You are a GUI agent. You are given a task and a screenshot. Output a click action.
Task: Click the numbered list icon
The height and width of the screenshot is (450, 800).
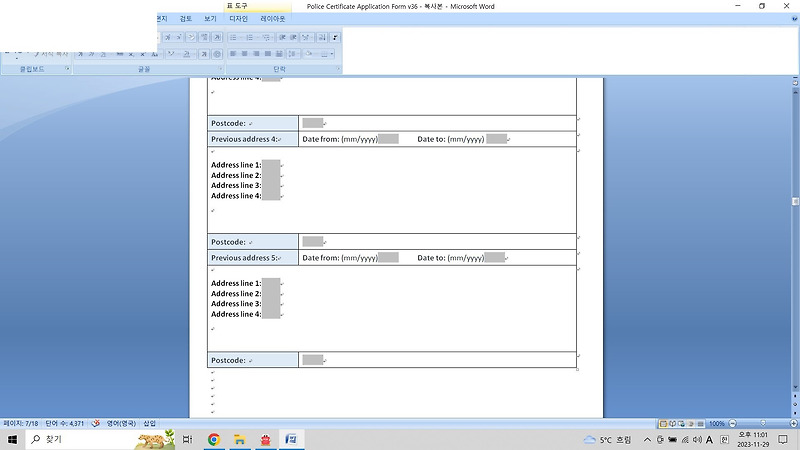(x=252, y=37)
